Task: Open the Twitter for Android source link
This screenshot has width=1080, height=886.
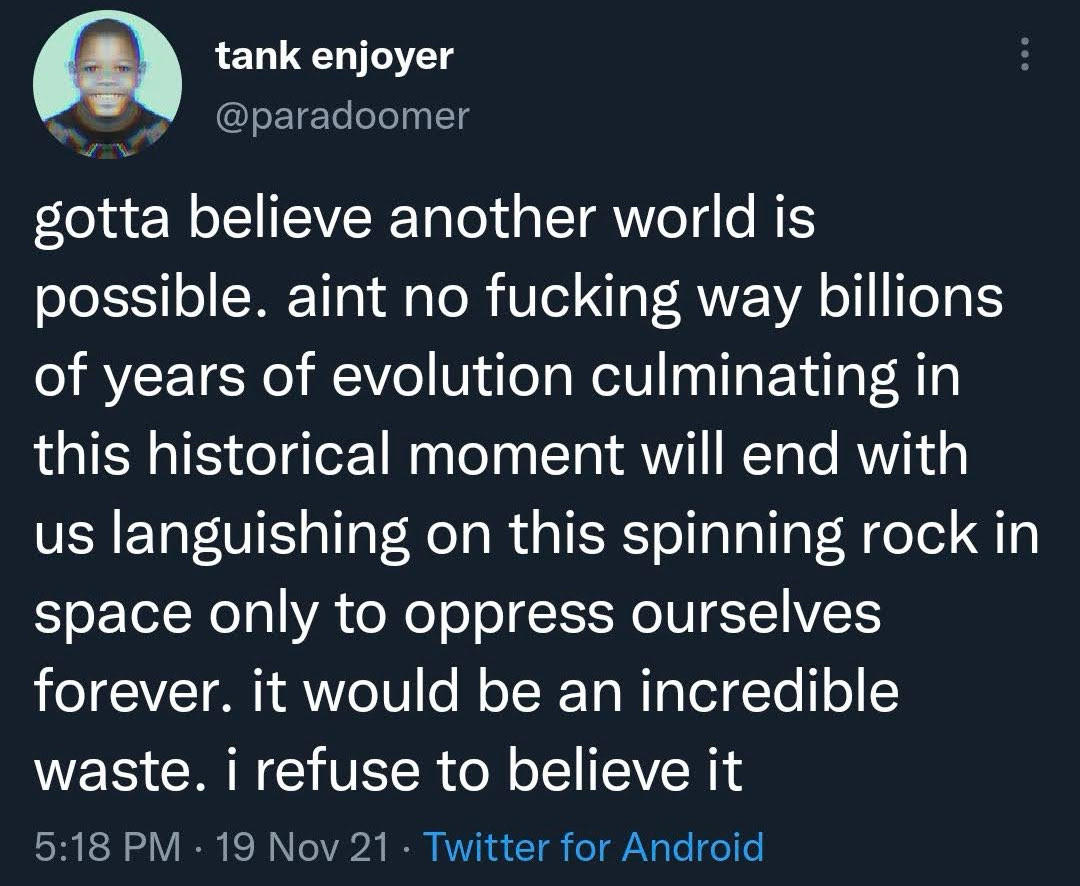Action: 594,847
